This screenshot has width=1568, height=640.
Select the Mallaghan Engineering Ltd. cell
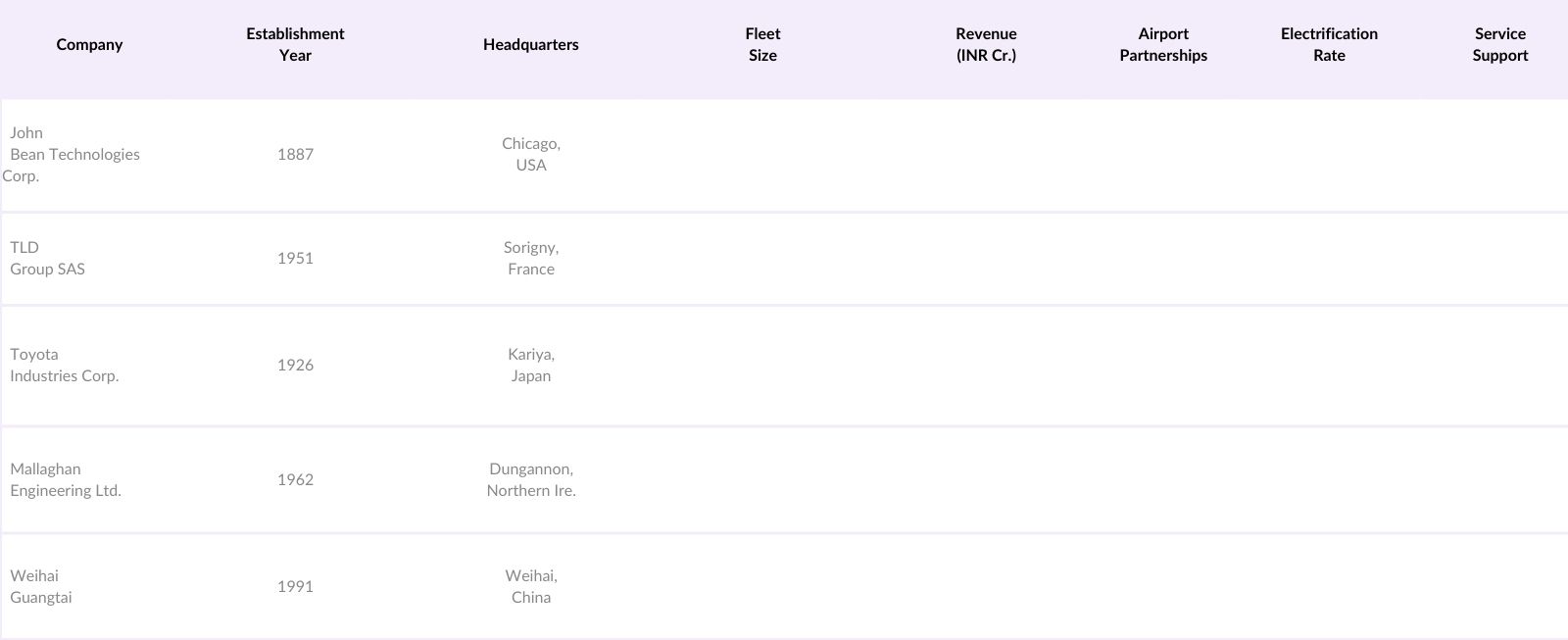(x=66, y=479)
